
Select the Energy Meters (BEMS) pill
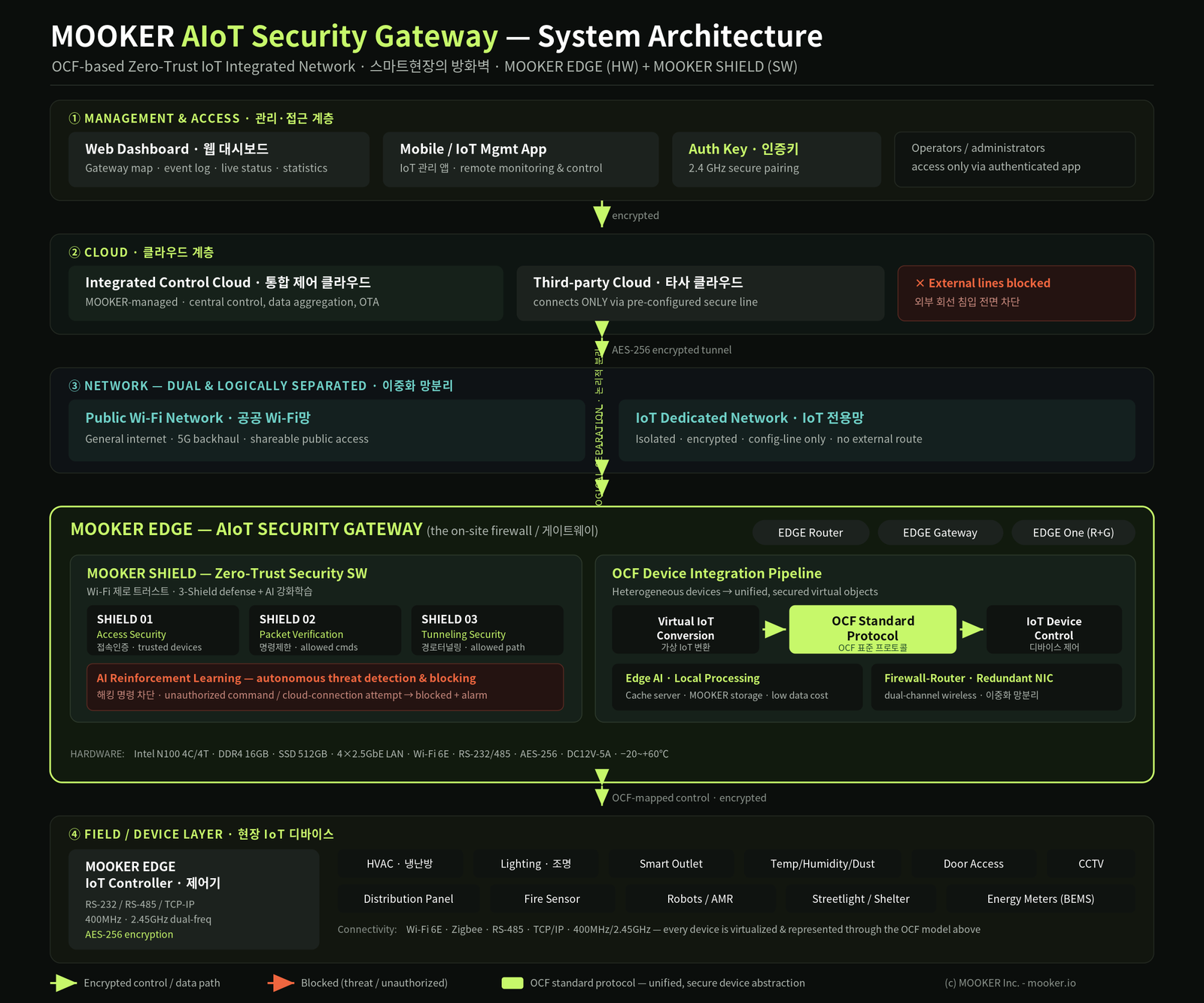1041,898
